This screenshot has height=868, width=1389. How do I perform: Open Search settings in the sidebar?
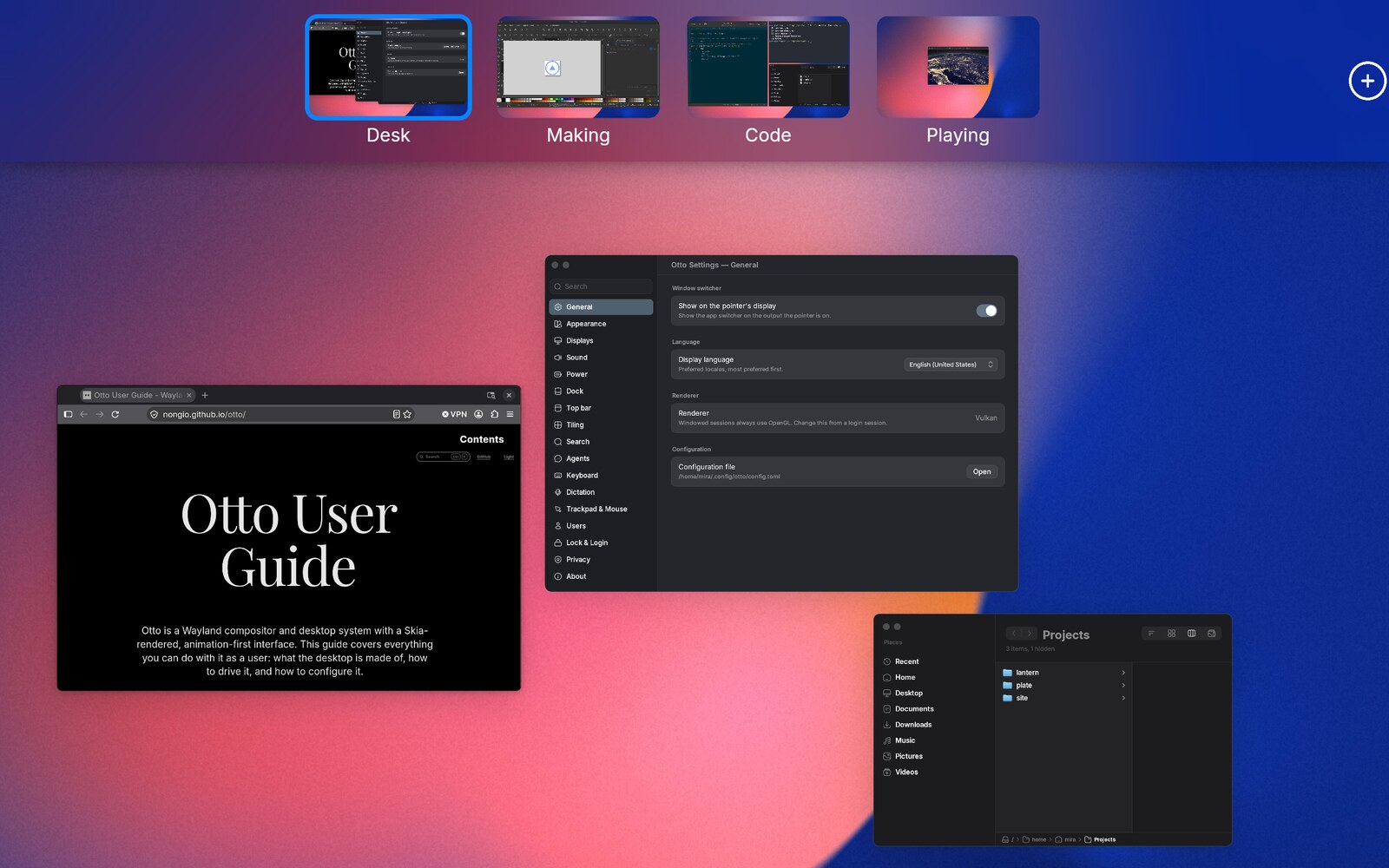click(x=601, y=442)
